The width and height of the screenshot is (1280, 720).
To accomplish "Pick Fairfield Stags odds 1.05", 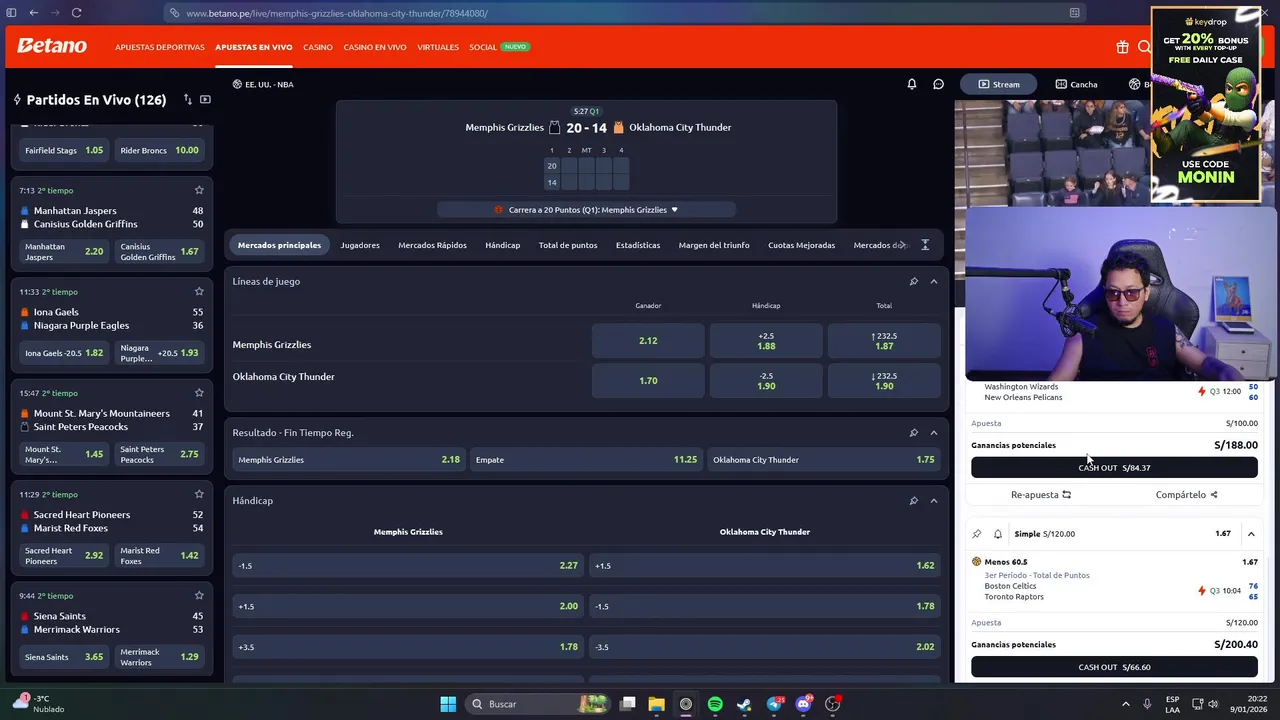I will (64, 150).
